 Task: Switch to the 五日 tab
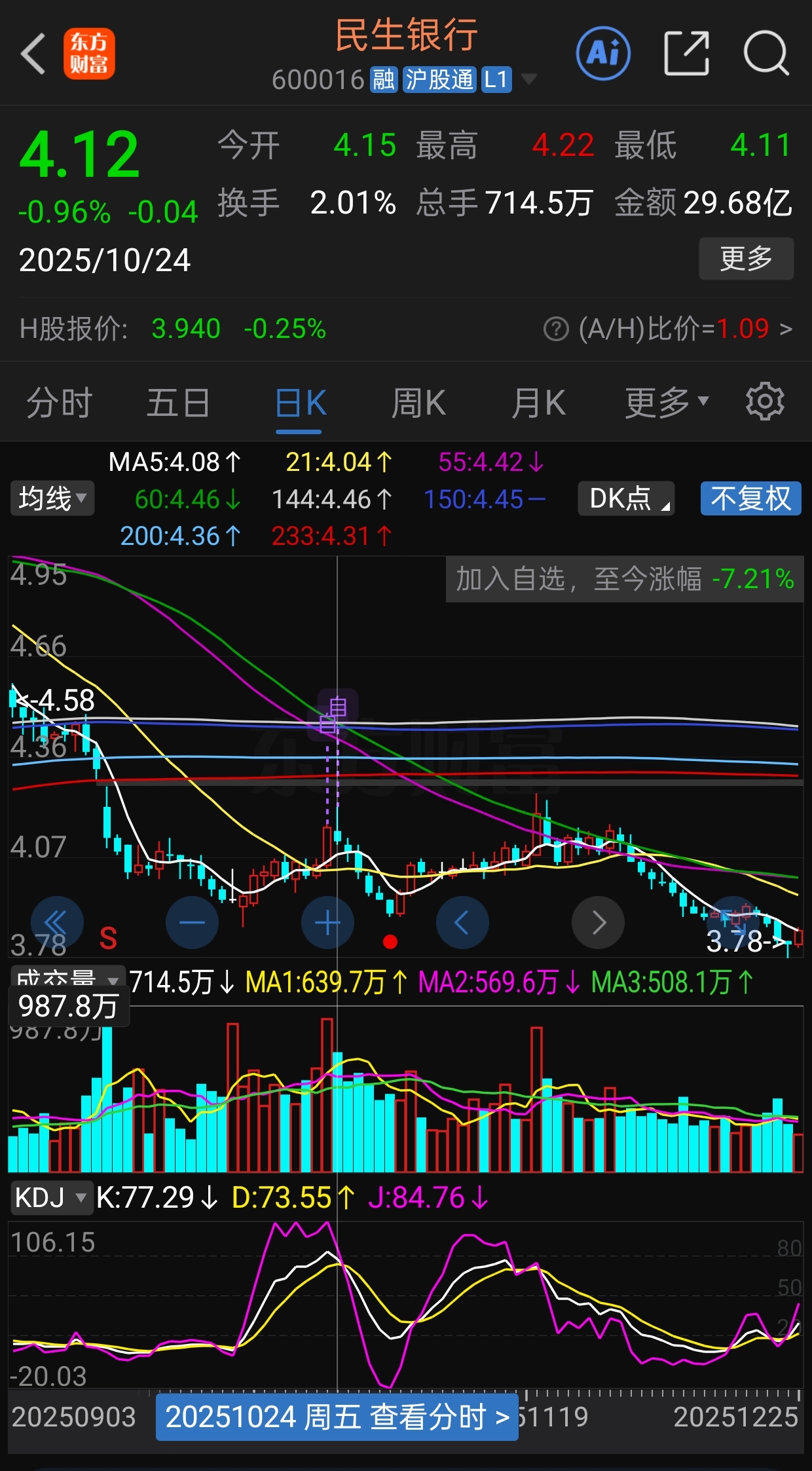178,402
